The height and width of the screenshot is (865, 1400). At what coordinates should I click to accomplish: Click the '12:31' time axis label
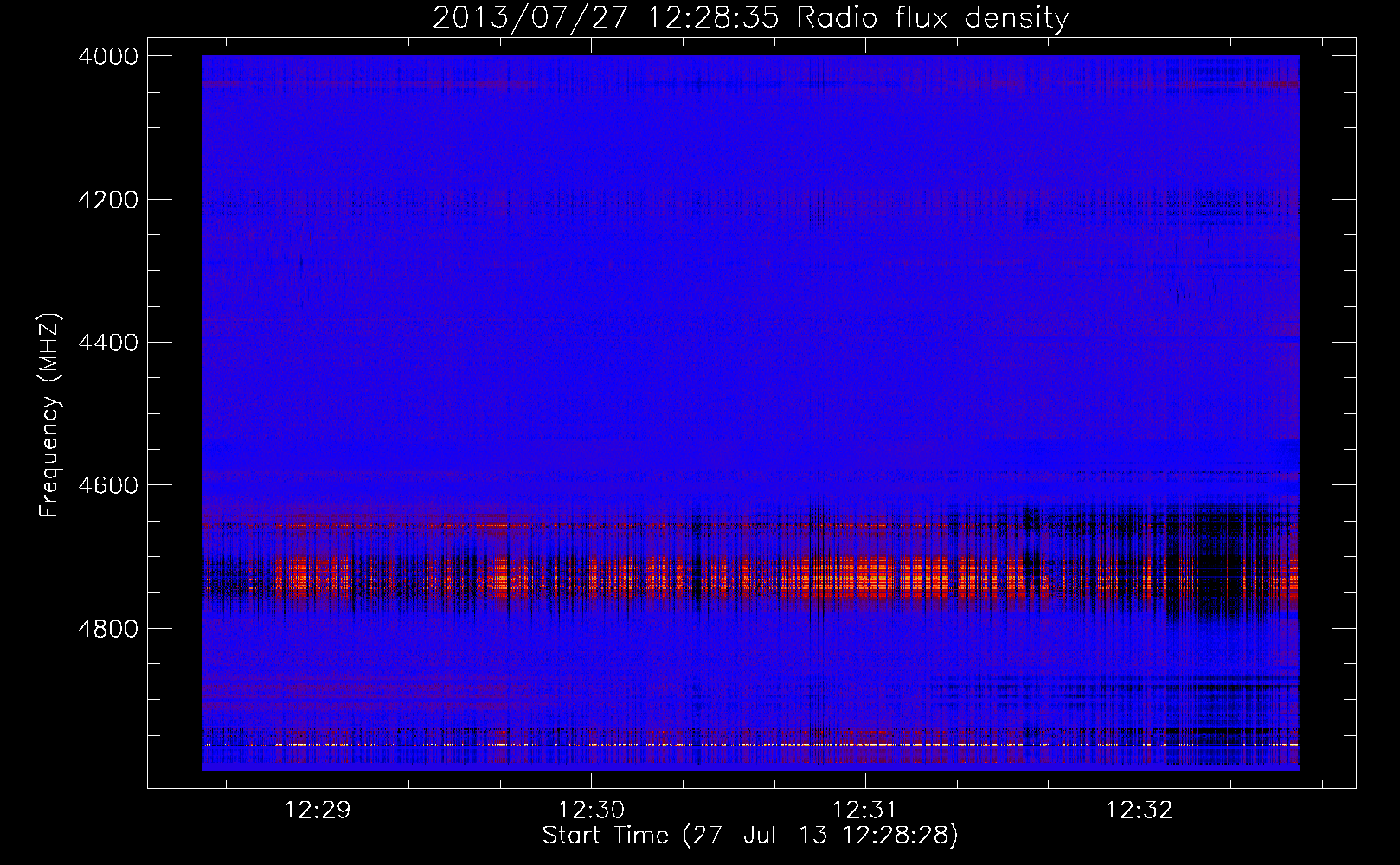coord(865,811)
